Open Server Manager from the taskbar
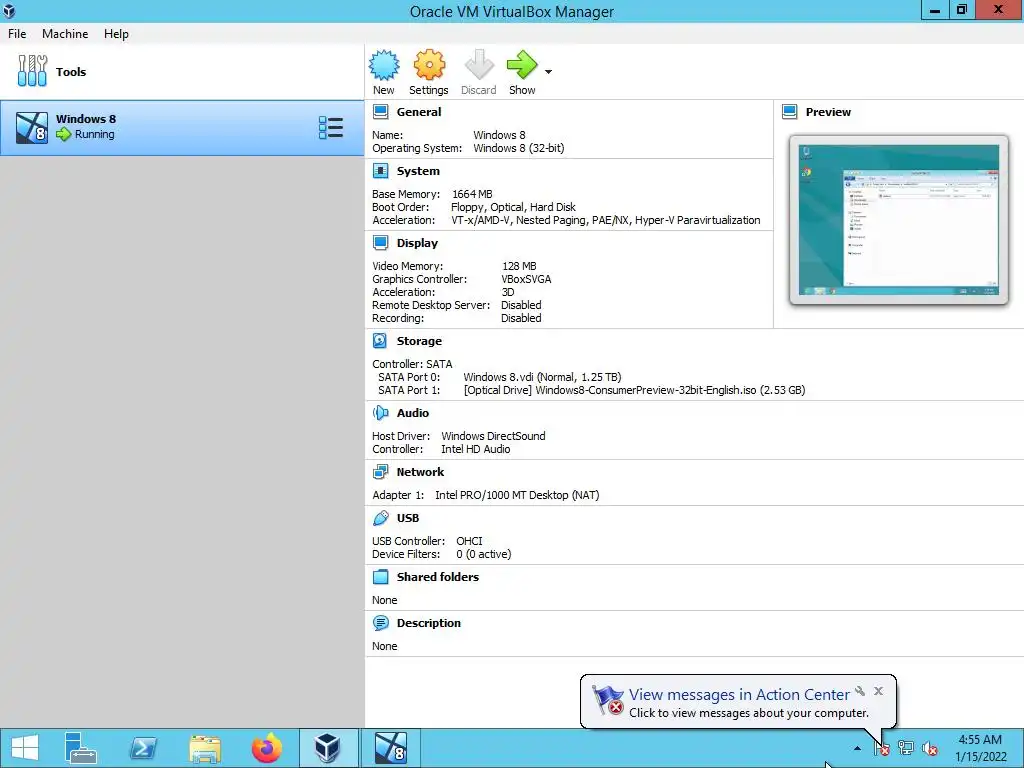This screenshot has width=1024, height=768. click(x=81, y=748)
